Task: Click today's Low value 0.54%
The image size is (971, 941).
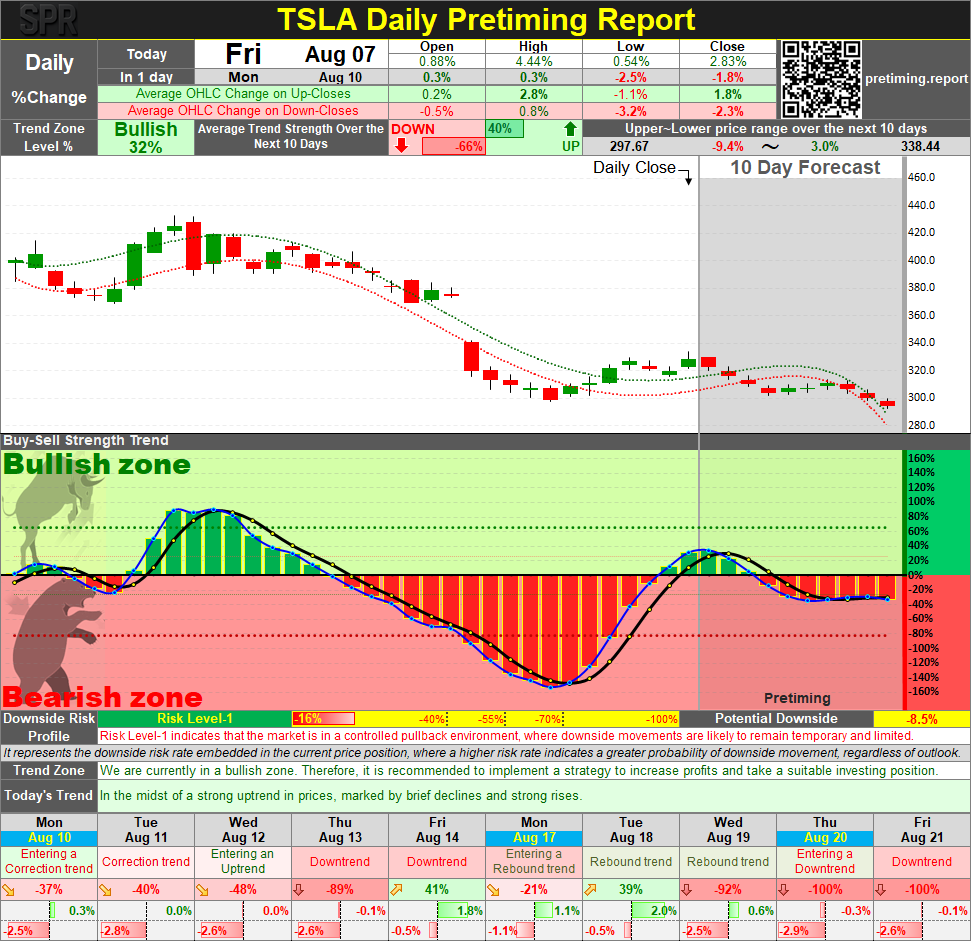Action: (x=631, y=61)
